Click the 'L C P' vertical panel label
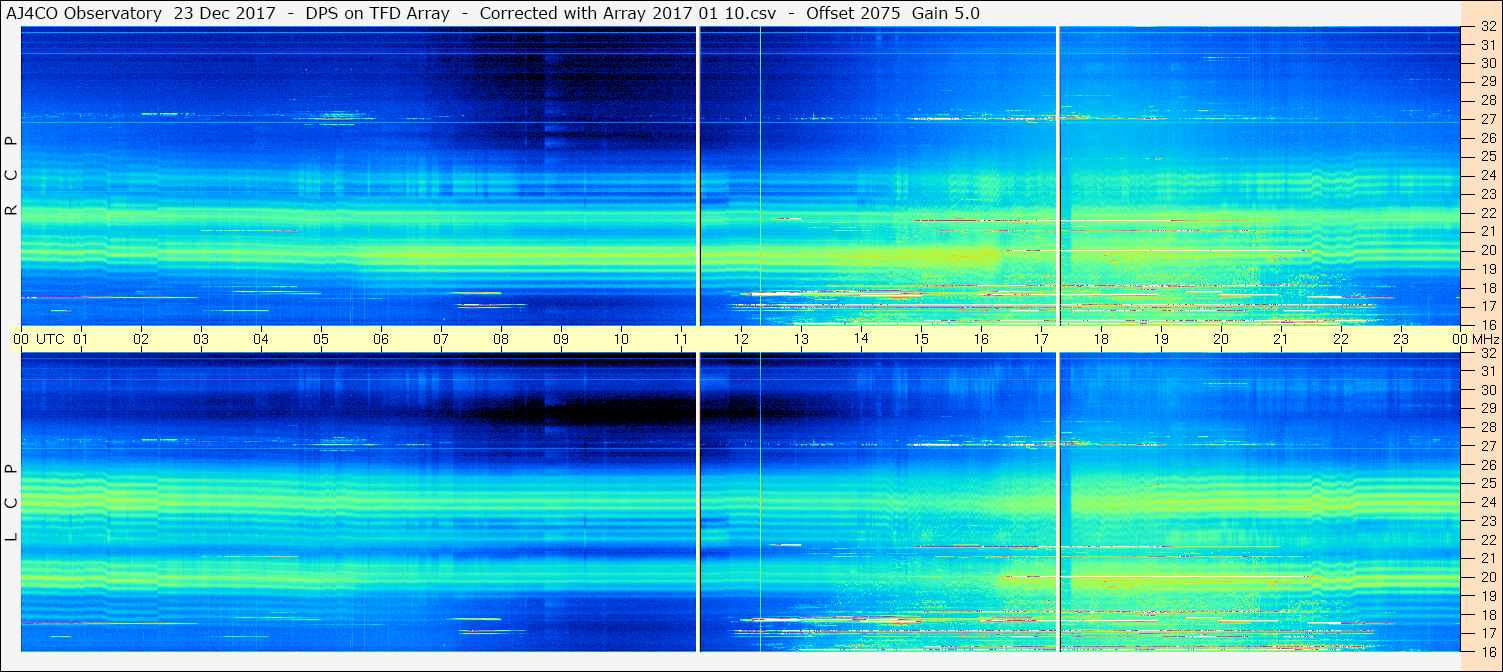This screenshot has height=672, width=1503. click(12, 502)
